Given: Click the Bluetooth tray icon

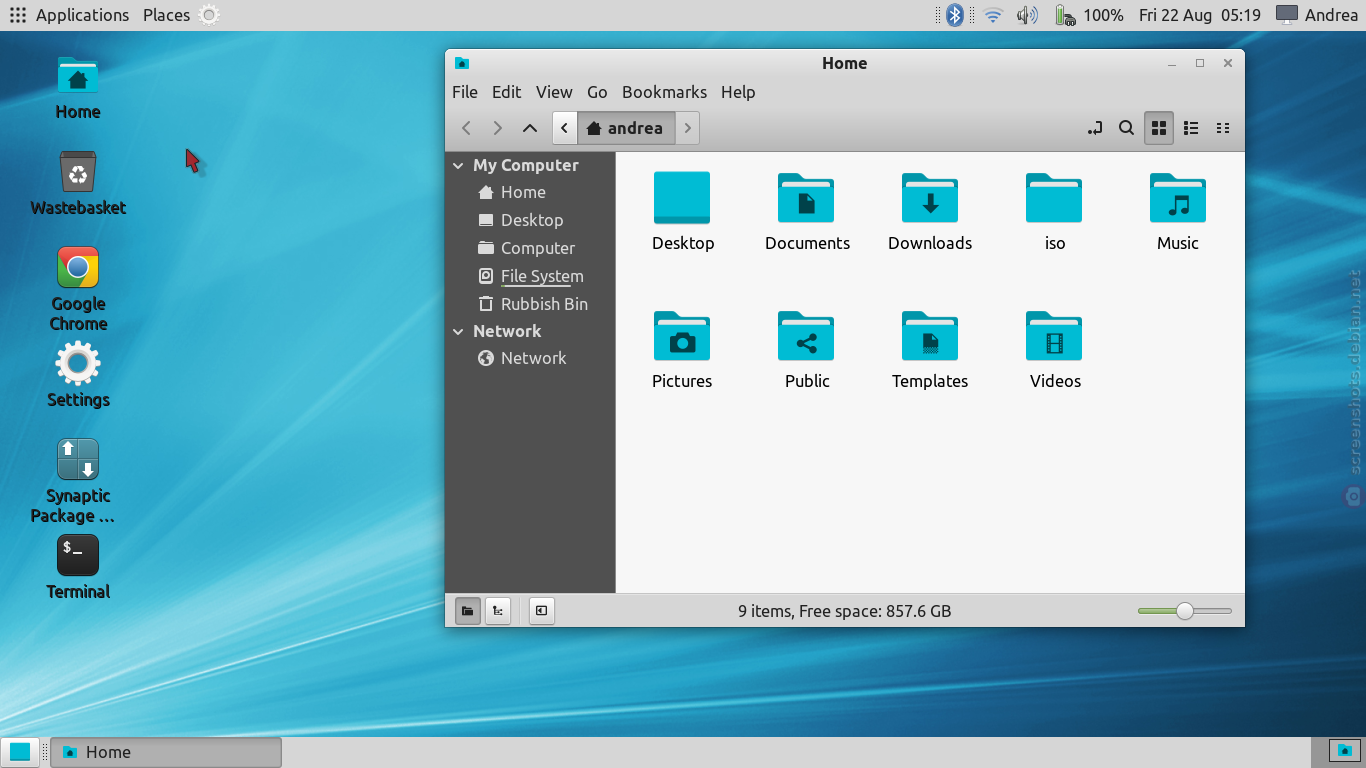Looking at the screenshot, I should pos(955,15).
